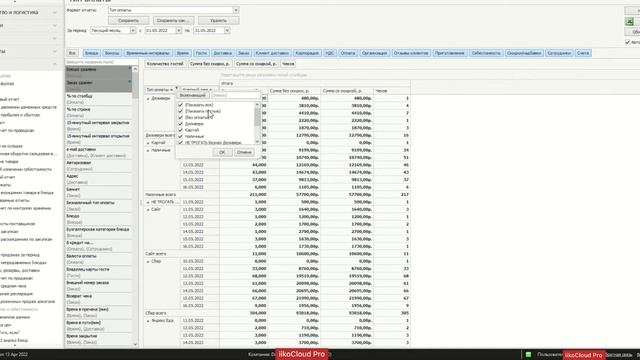Collapse the Деливери group in table
Image resolution: width=640 pixels, height=360 pixels.
[148, 98]
